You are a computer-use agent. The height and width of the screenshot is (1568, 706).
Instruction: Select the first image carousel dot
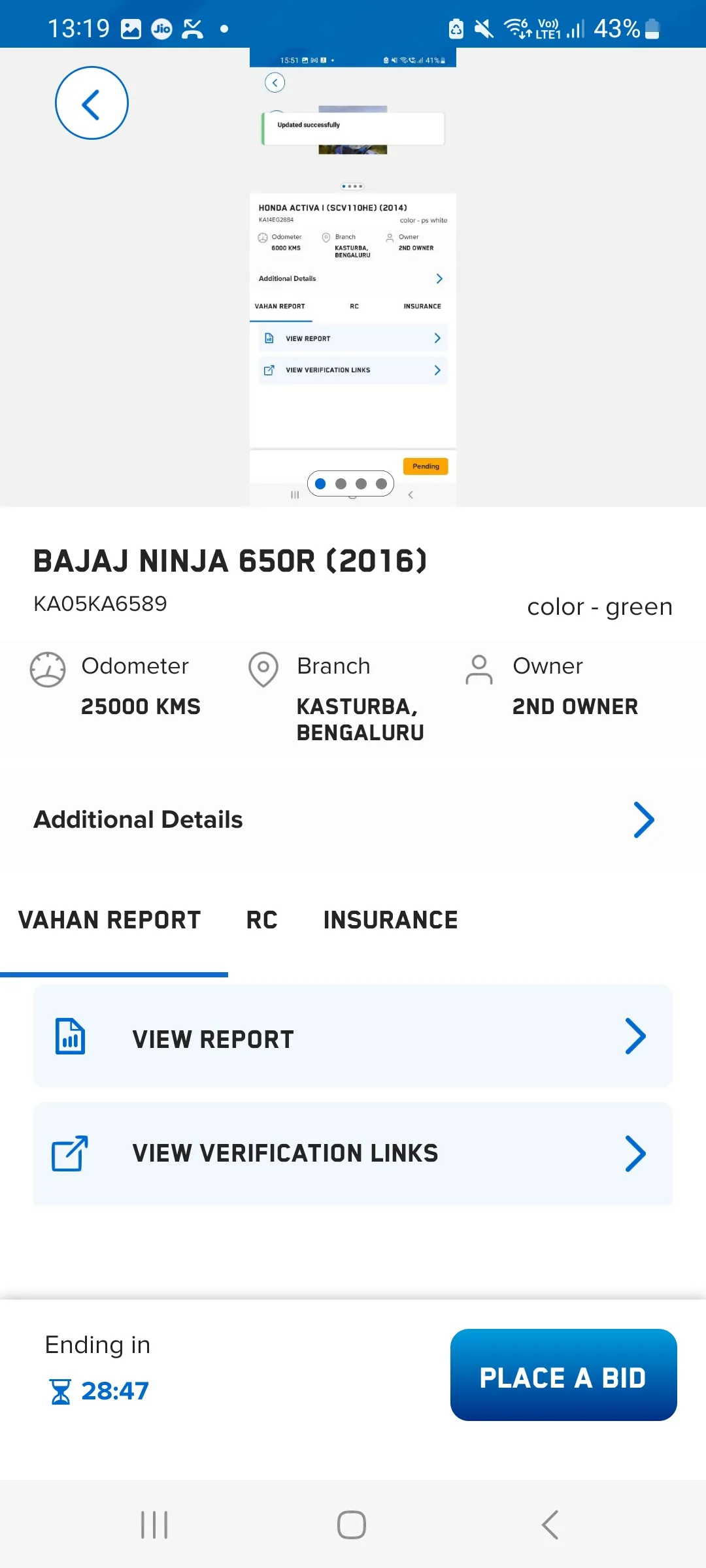[x=320, y=483]
